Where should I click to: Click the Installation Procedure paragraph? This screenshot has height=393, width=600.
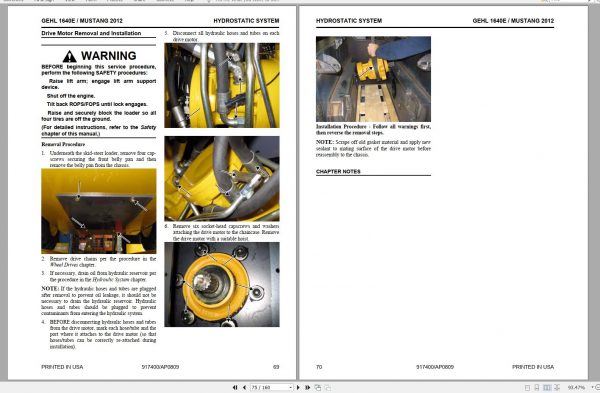[x=373, y=129]
